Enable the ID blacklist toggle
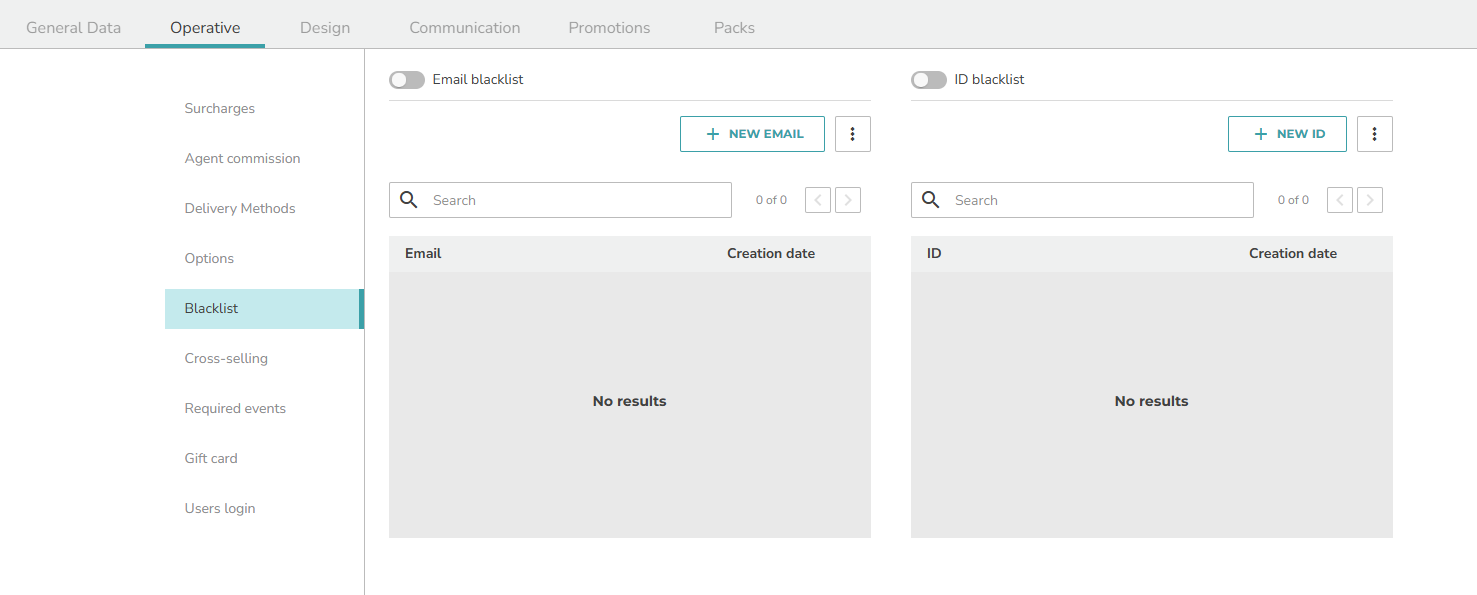 click(929, 80)
